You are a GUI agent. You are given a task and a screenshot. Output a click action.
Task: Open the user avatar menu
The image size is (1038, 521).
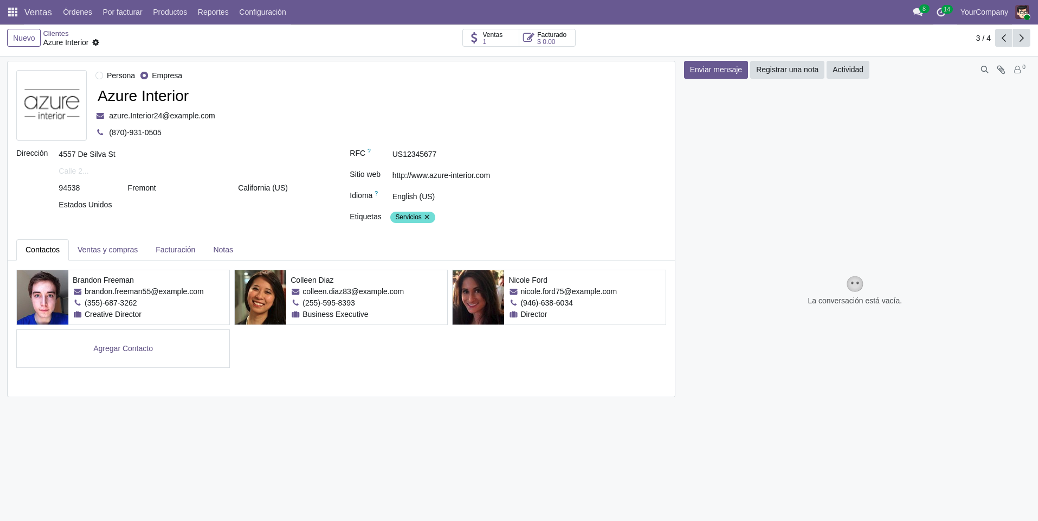point(1022,12)
